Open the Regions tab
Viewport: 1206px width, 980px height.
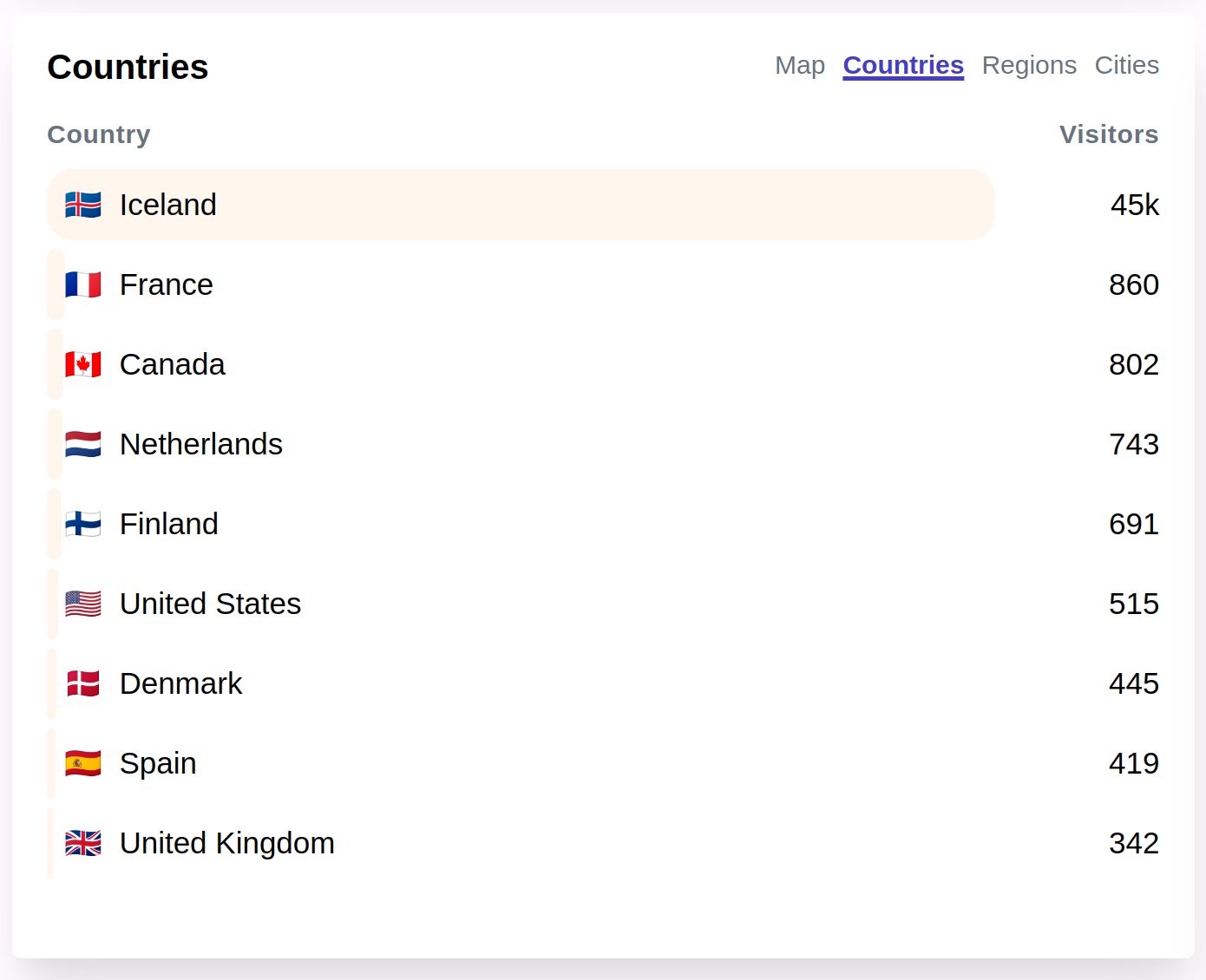(x=1029, y=65)
